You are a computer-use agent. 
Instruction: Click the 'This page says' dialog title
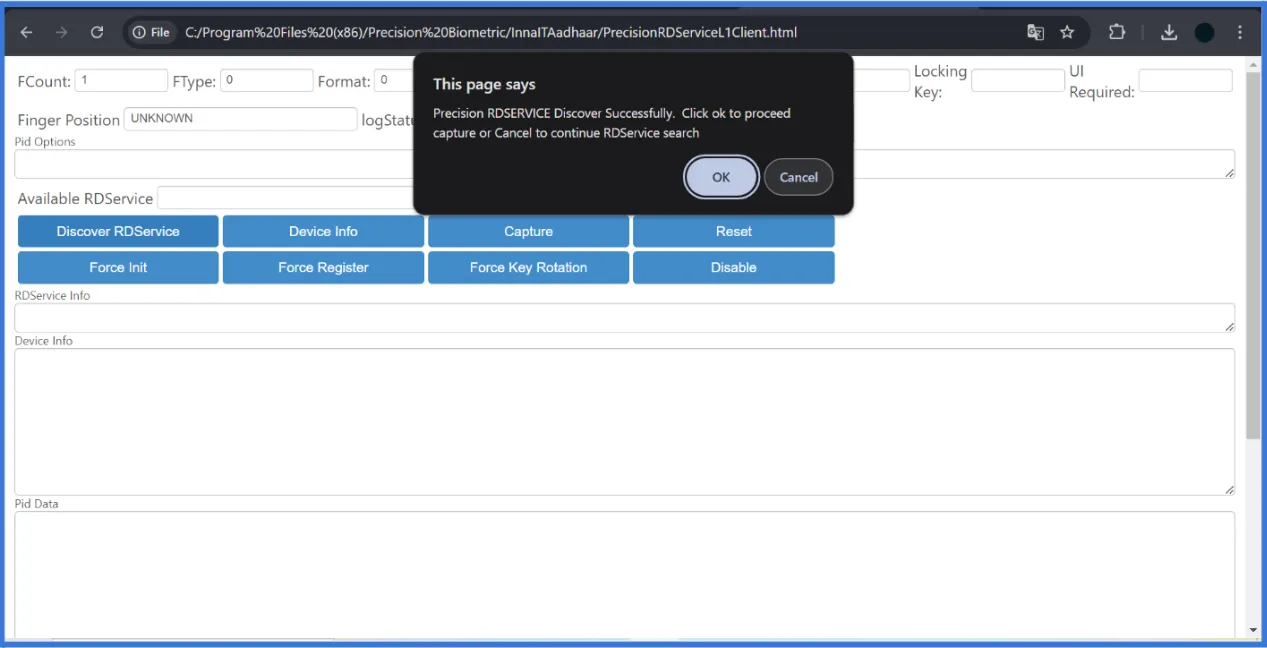pyautogui.click(x=484, y=84)
